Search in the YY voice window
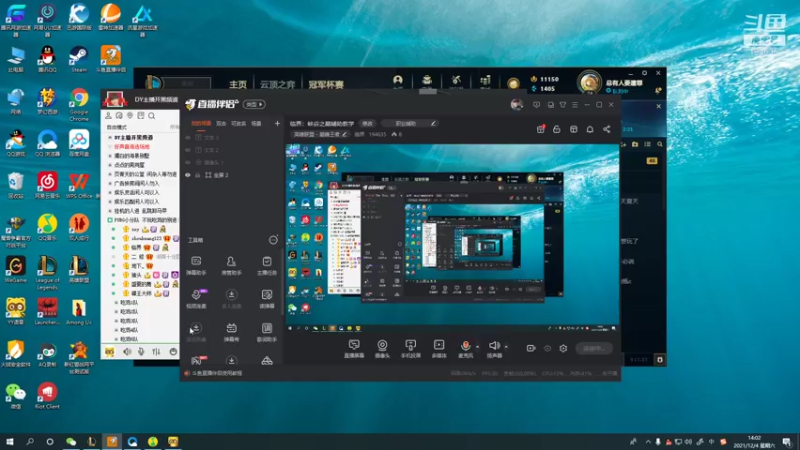 pyautogui.click(x=152, y=116)
